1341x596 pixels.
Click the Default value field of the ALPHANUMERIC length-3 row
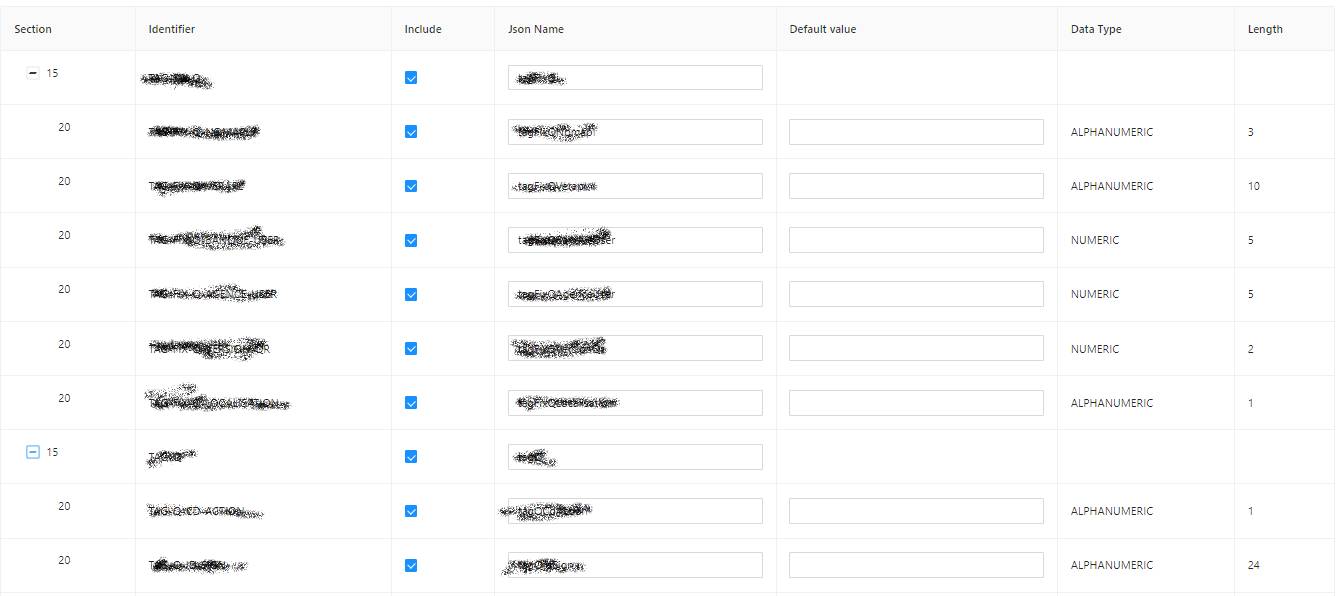coord(915,131)
